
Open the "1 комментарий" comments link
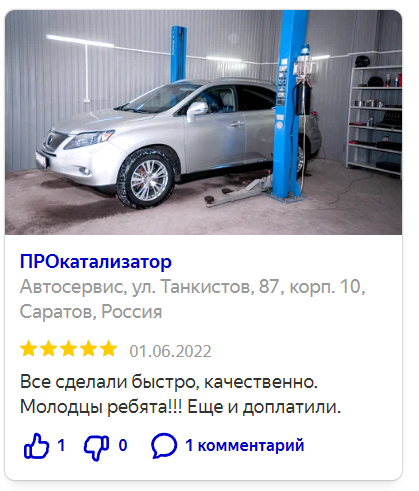pos(245,445)
